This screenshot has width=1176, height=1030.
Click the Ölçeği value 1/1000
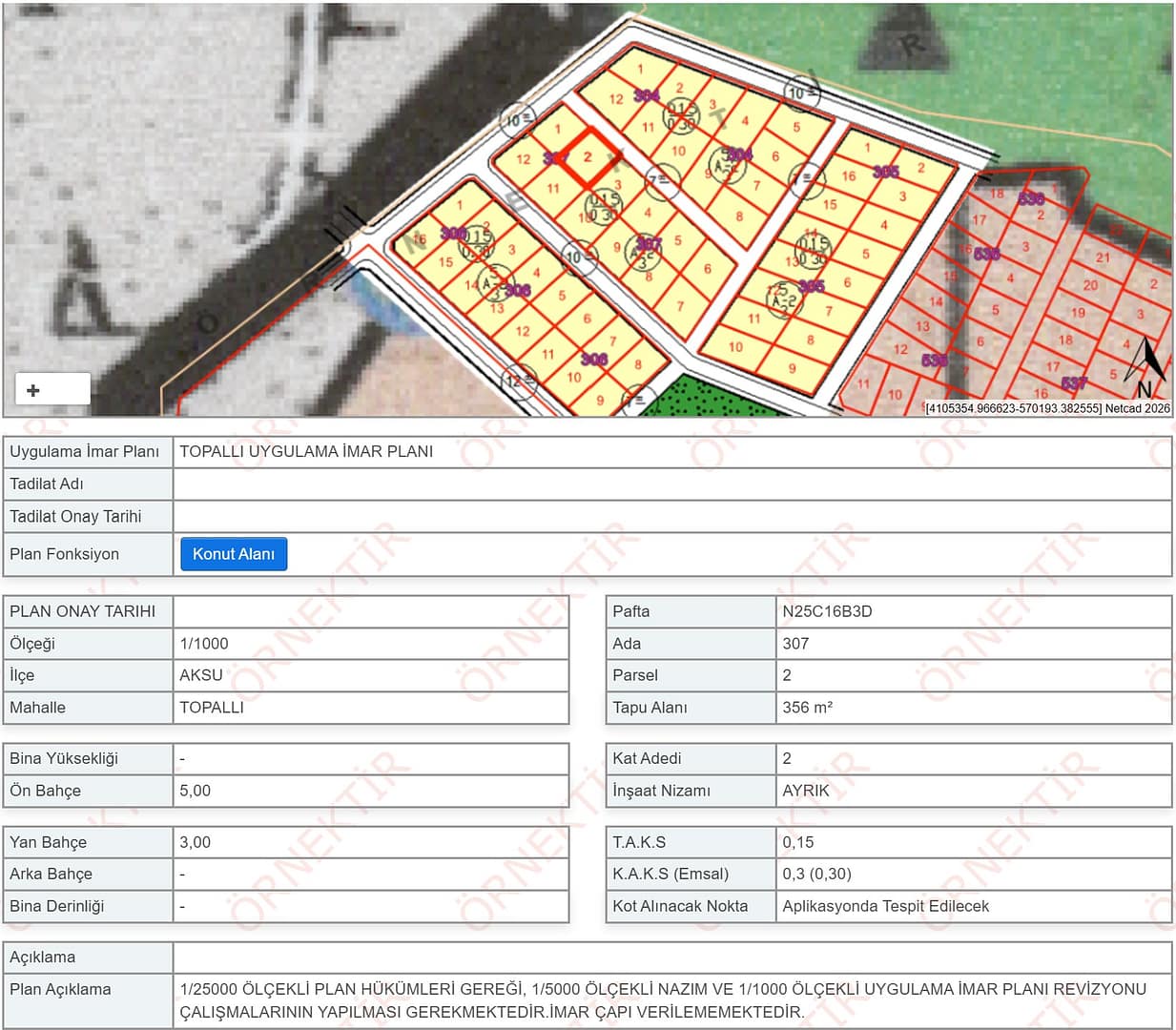[204, 644]
